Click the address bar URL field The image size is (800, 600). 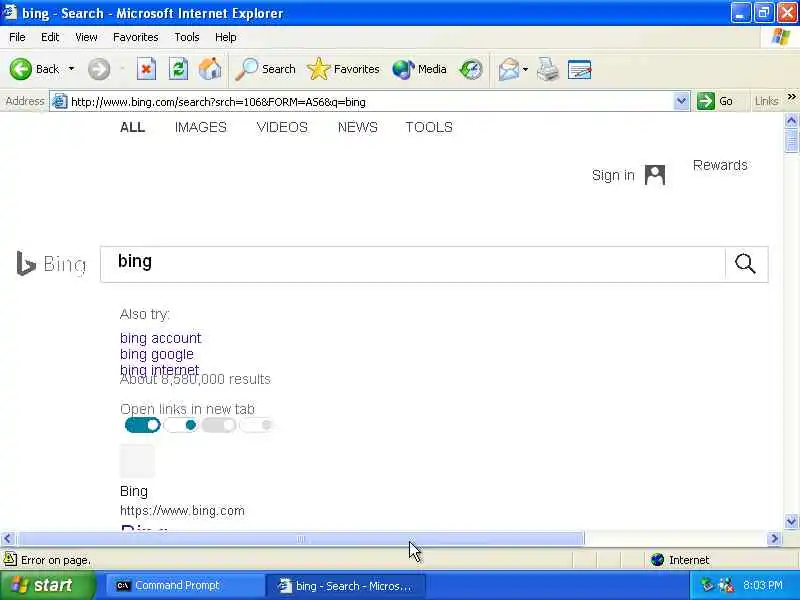pyautogui.click(x=371, y=102)
